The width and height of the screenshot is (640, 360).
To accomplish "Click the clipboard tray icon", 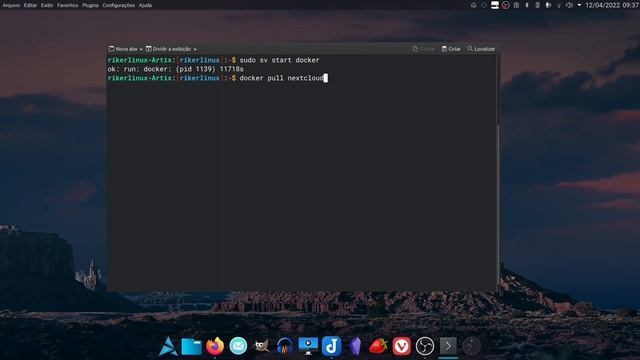I will pos(516,5).
